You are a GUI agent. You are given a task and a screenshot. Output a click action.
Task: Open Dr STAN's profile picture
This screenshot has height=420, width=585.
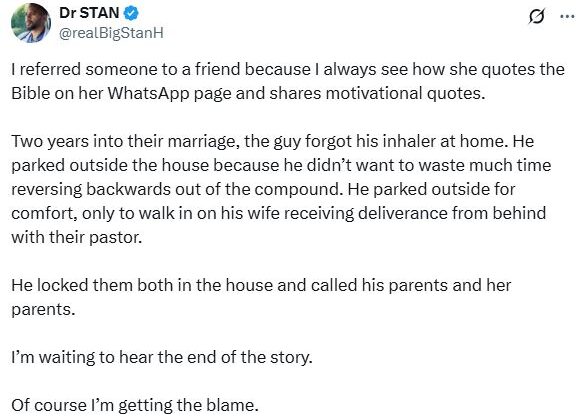[x=31, y=23]
